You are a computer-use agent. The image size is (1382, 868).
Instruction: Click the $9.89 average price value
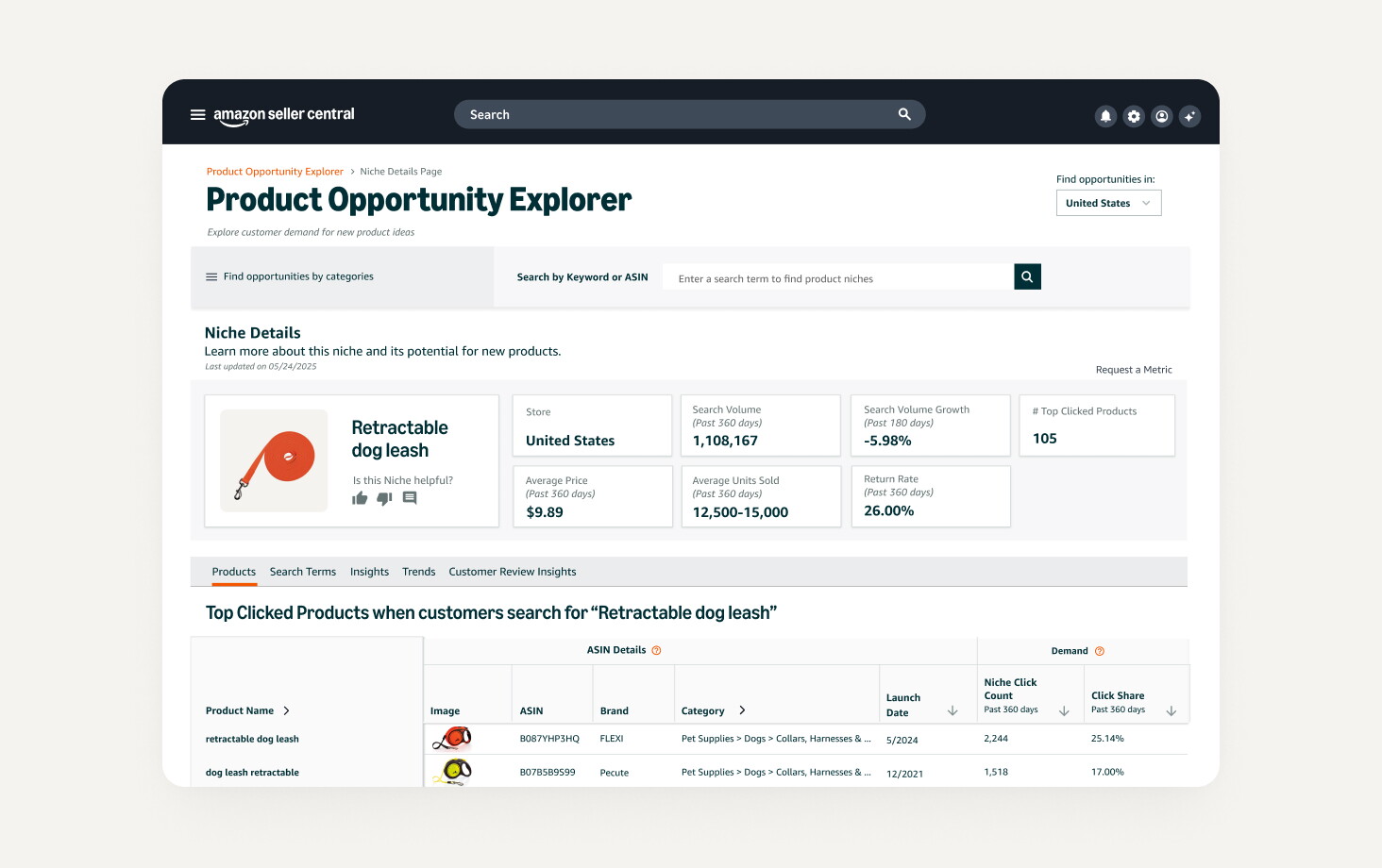click(x=545, y=512)
